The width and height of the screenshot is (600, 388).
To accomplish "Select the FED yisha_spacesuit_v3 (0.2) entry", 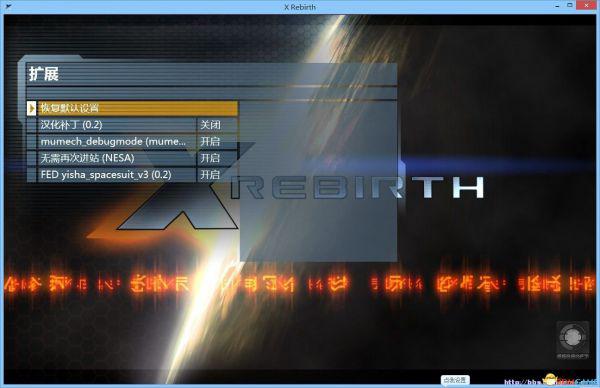I will click(x=117, y=175).
